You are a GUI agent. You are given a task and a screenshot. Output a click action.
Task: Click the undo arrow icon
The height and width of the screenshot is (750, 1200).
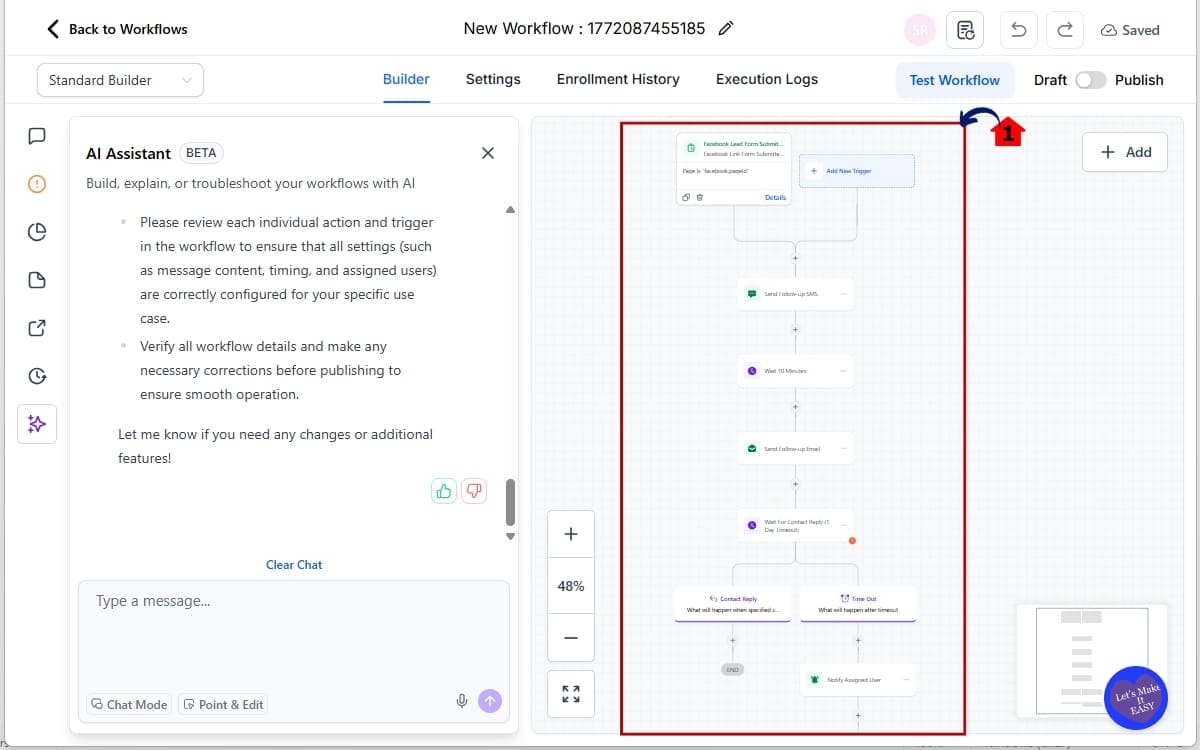tap(1018, 29)
